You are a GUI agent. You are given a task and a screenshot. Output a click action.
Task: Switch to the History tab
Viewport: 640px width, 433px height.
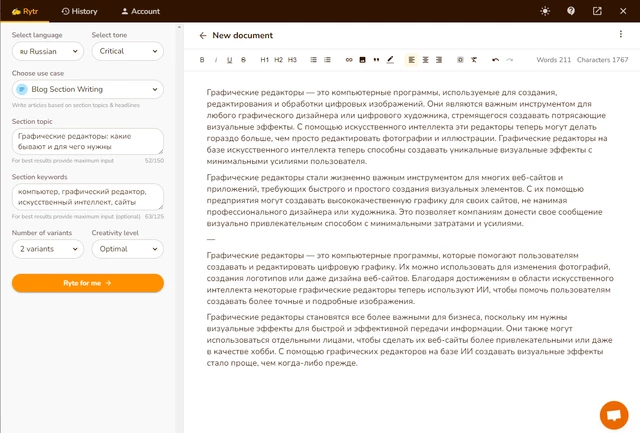click(80, 11)
